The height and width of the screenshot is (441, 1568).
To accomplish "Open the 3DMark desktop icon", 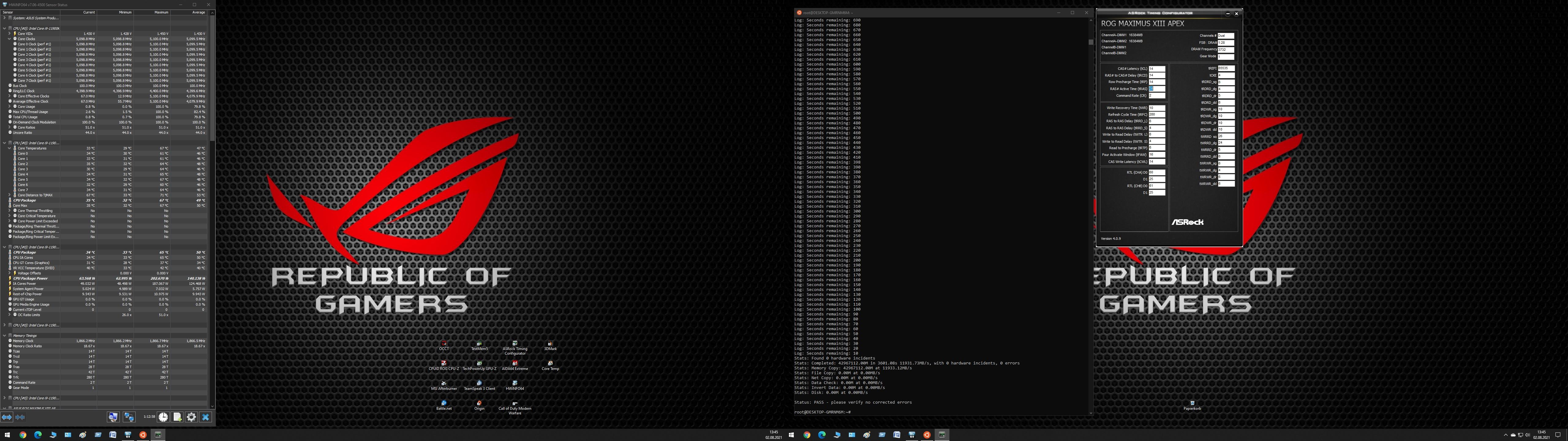I will click(550, 346).
